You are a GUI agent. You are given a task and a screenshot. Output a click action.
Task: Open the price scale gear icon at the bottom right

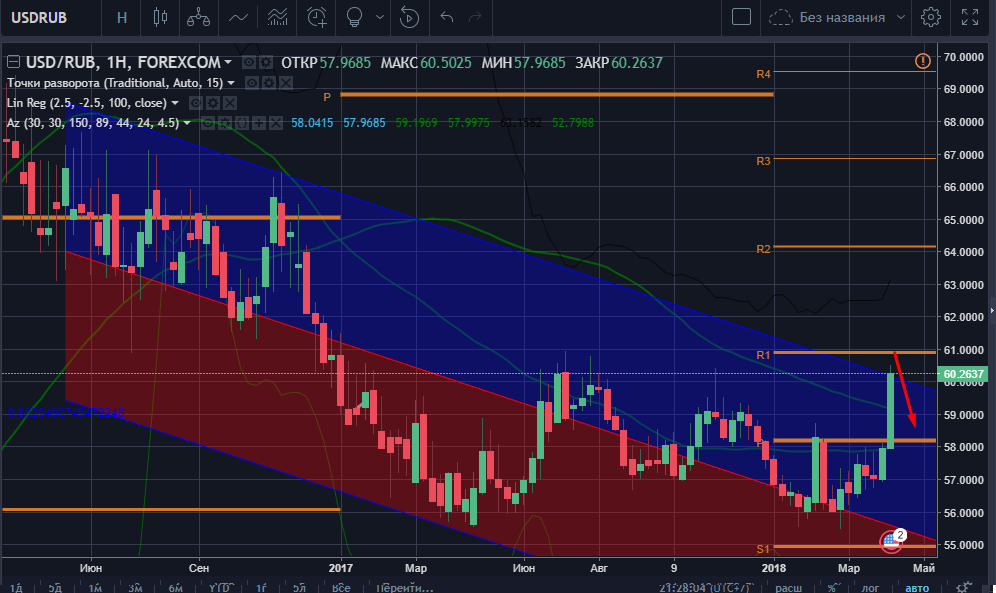pyautogui.click(x=965, y=587)
